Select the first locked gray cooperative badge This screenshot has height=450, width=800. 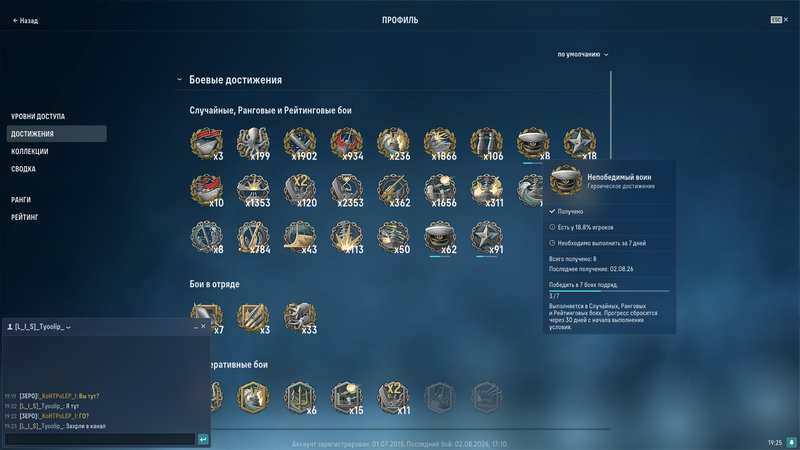(x=440, y=398)
